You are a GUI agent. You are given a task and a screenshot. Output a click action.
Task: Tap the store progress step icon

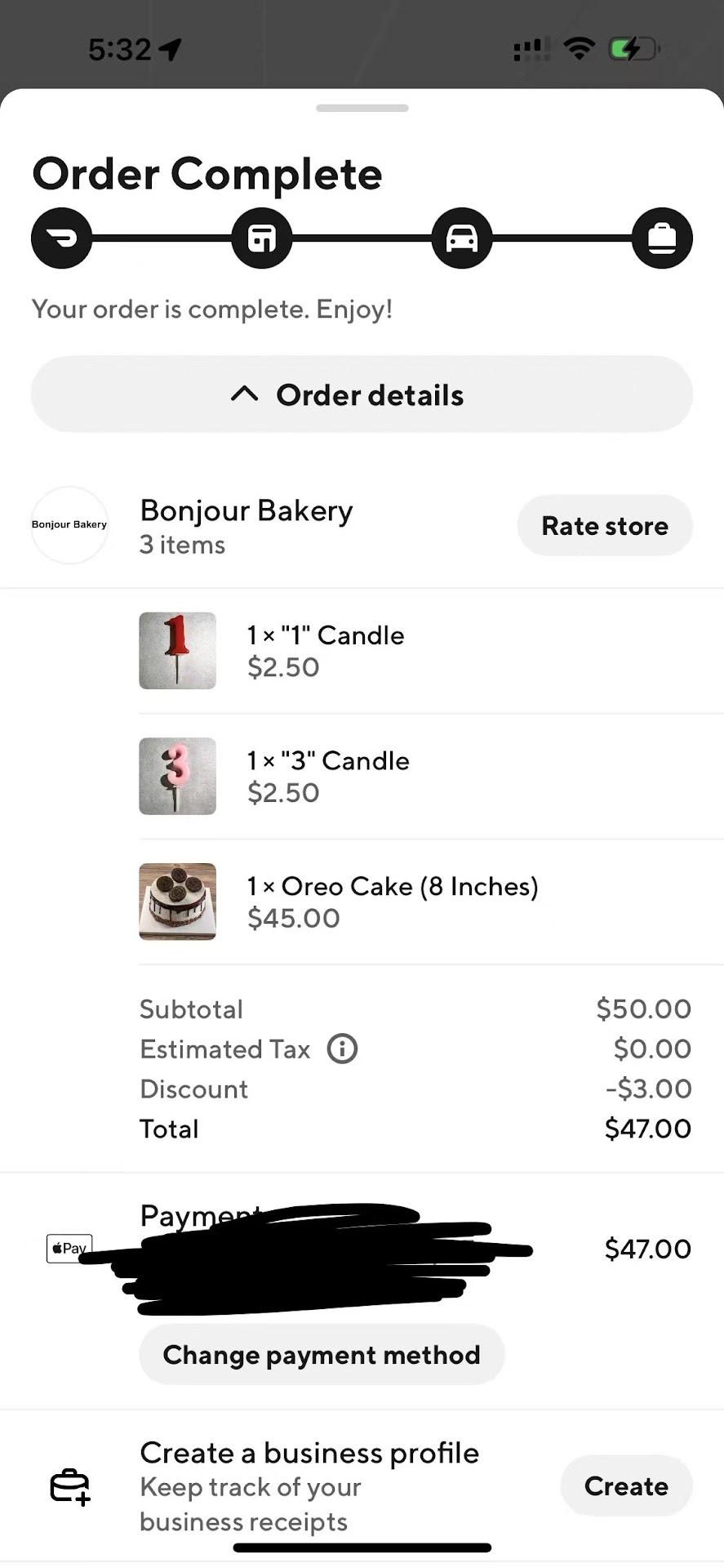point(261,238)
